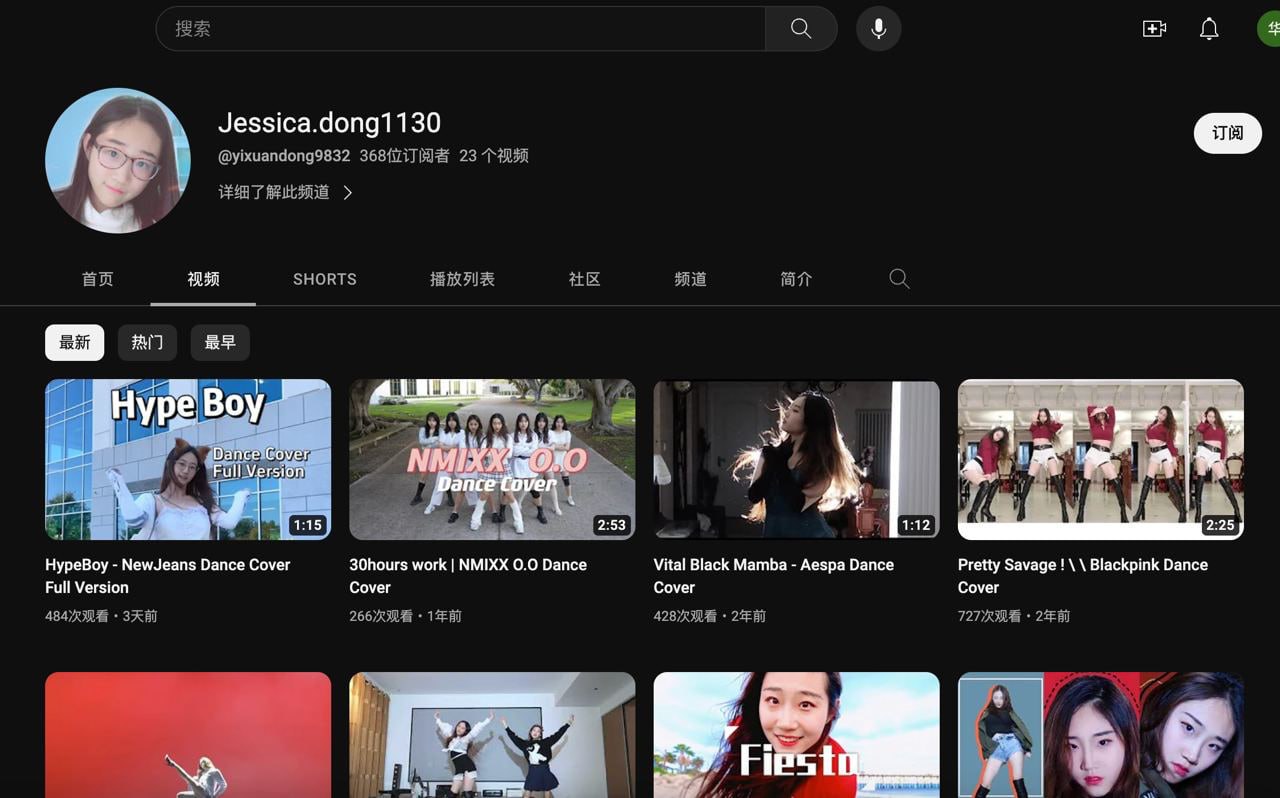Switch to the SHORTS tab
The image size is (1280, 798).
(324, 279)
